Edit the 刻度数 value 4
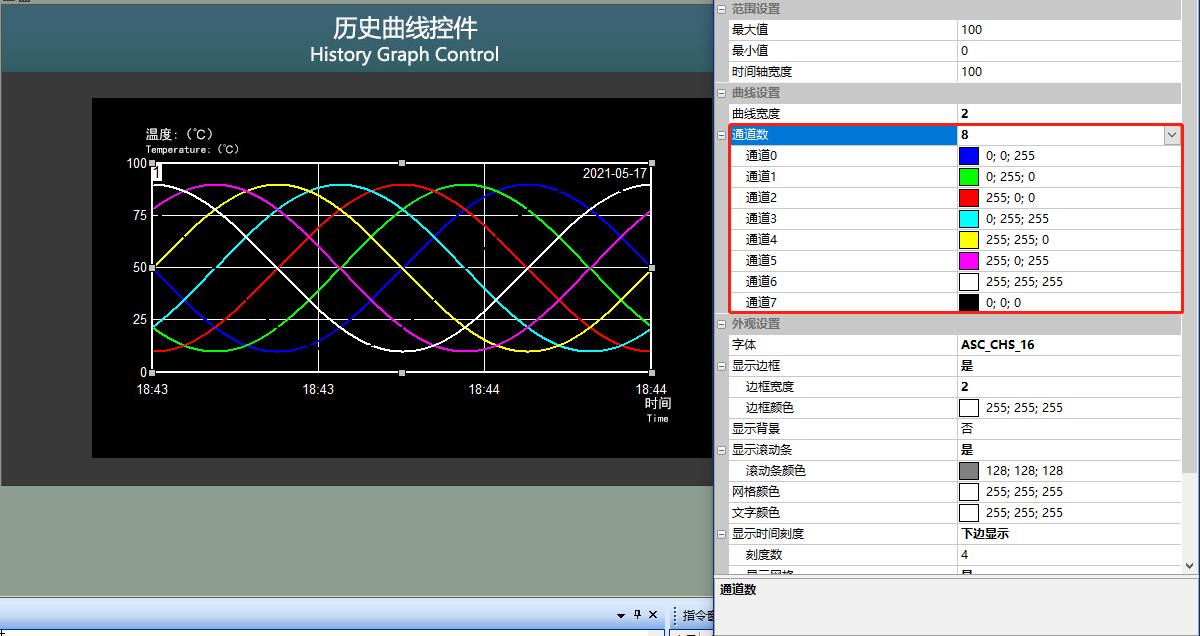The height and width of the screenshot is (636, 1200). (1069, 555)
